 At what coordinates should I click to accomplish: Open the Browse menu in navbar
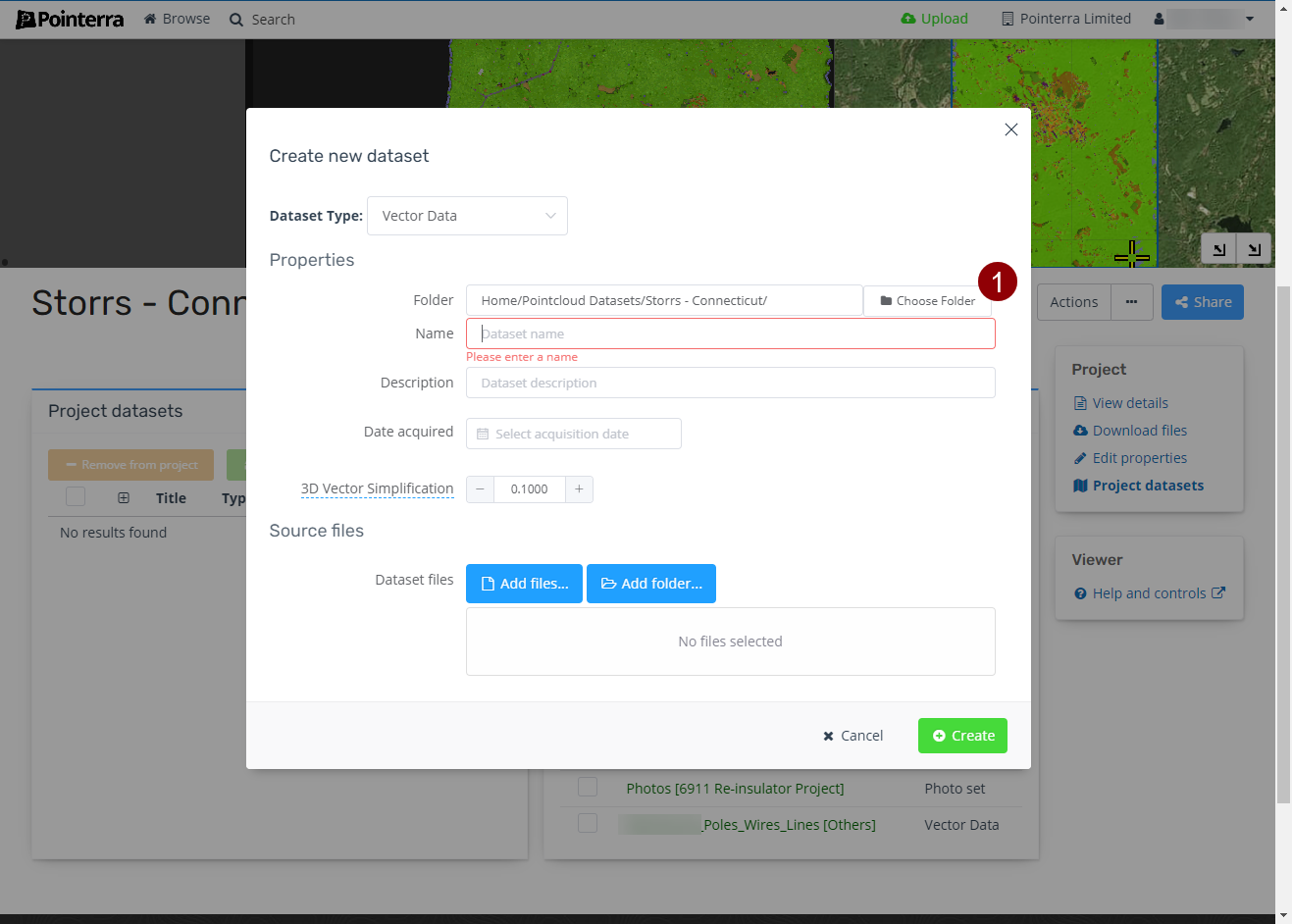pos(177,19)
